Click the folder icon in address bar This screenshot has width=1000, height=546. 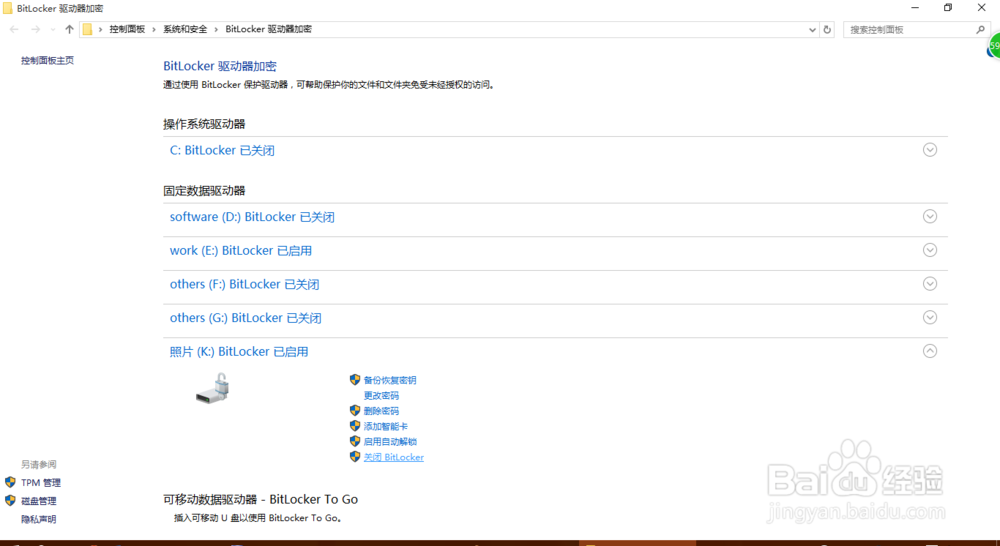[x=87, y=29]
